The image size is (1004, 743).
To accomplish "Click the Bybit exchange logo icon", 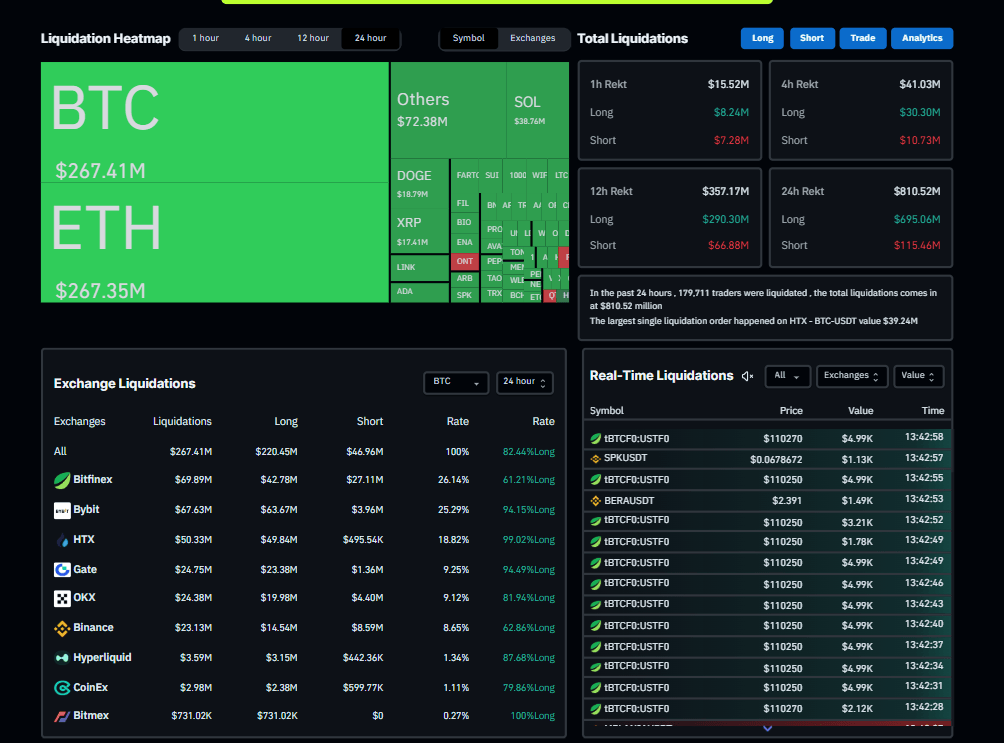I will point(62,510).
